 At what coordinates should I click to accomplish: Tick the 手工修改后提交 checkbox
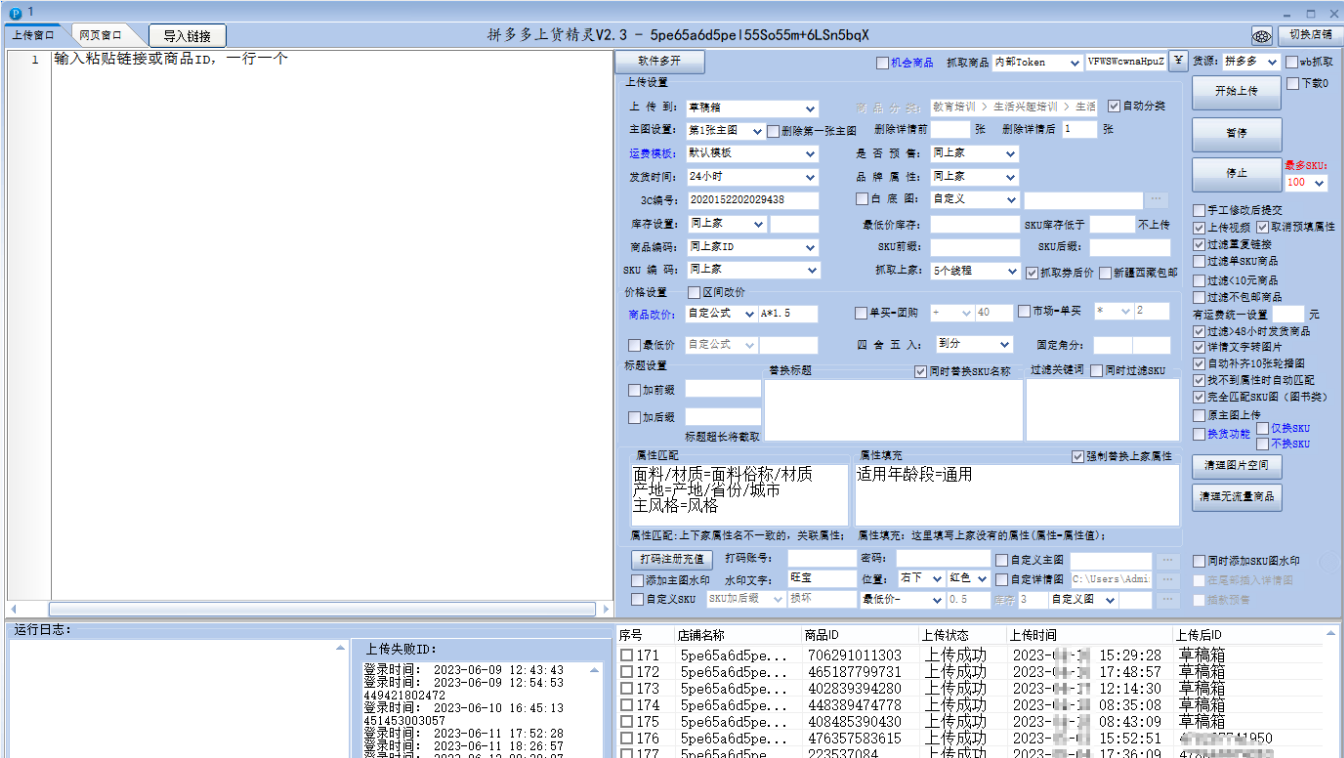pyautogui.click(x=1199, y=211)
